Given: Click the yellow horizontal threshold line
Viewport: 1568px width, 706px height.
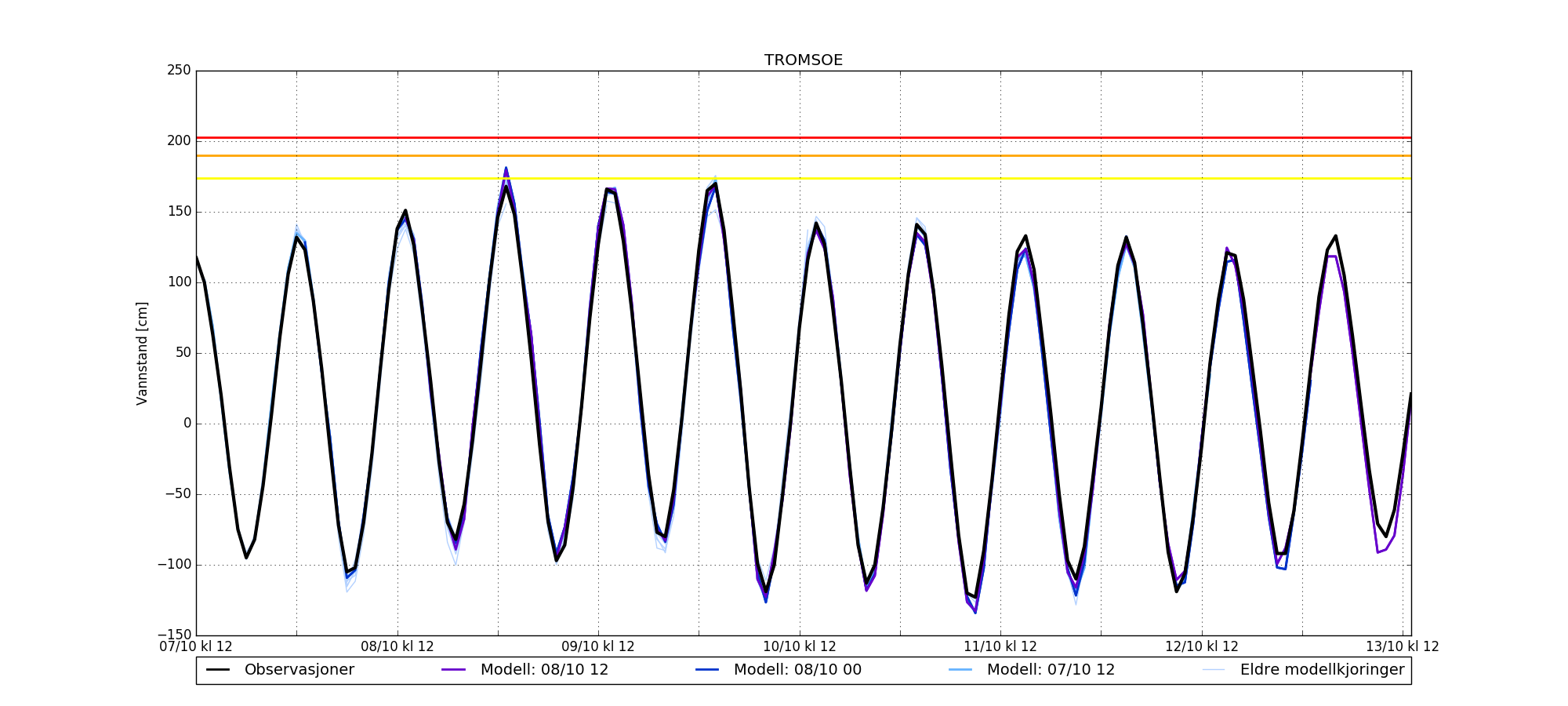Looking at the screenshot, I should tap(804, 178).
